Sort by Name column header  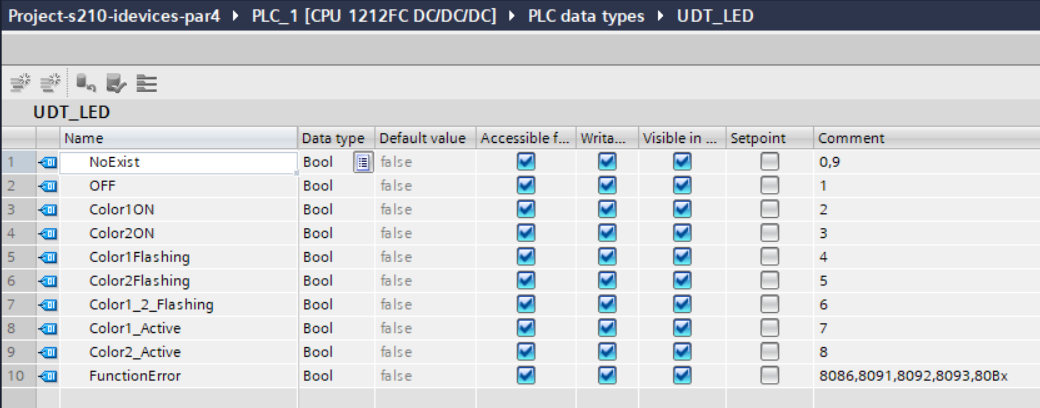pyautogui.click(x=178, y=138)
